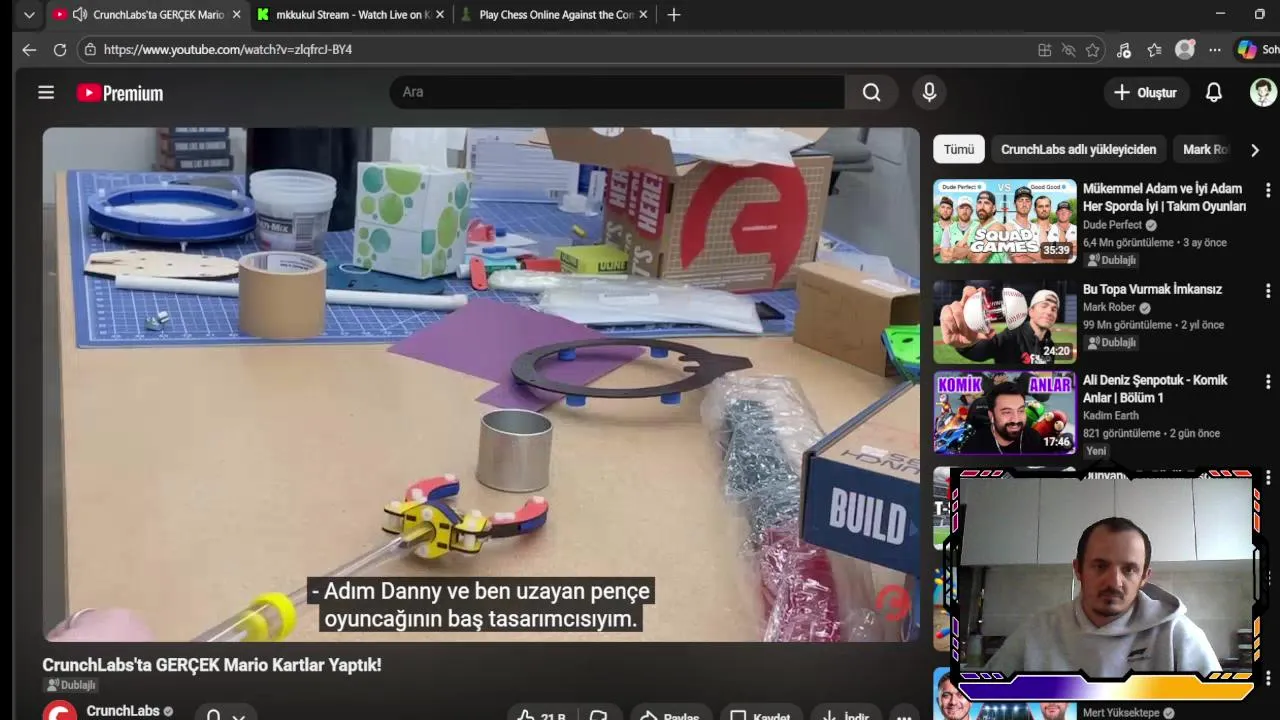
Task: Click the Kaydet save button
Action: pyautogui.click(x=760, y=716)
